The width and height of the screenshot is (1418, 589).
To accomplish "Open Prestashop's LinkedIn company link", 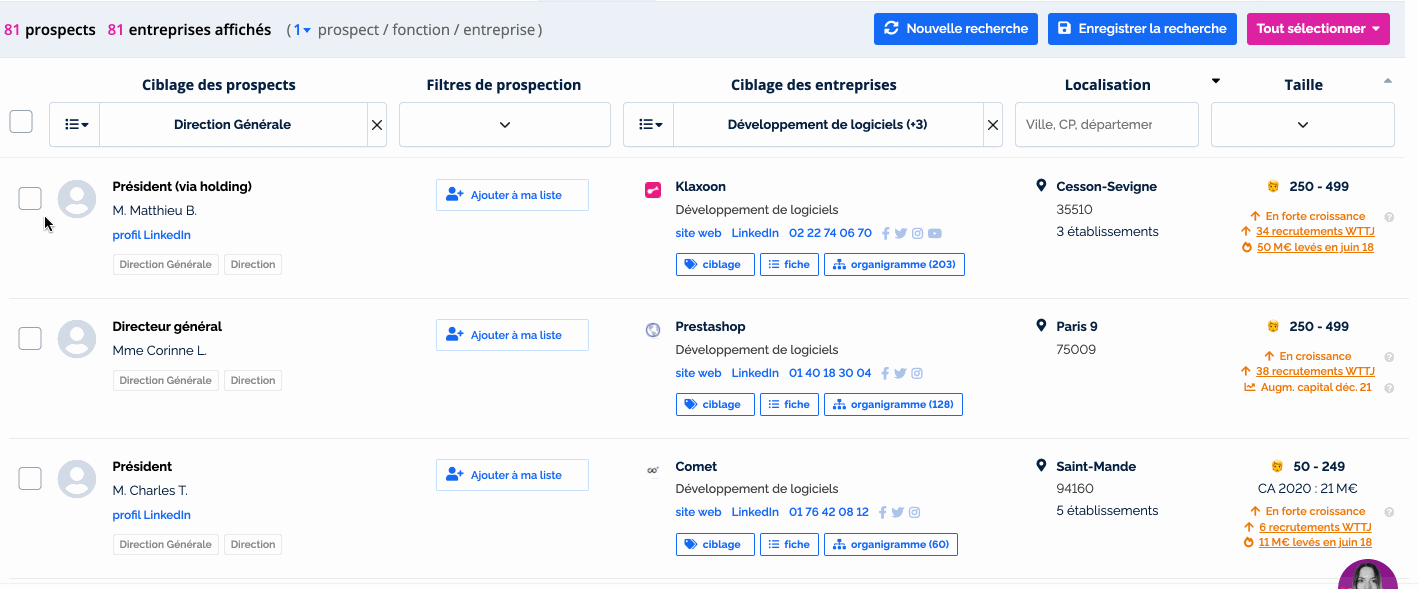I will (755, 373).
